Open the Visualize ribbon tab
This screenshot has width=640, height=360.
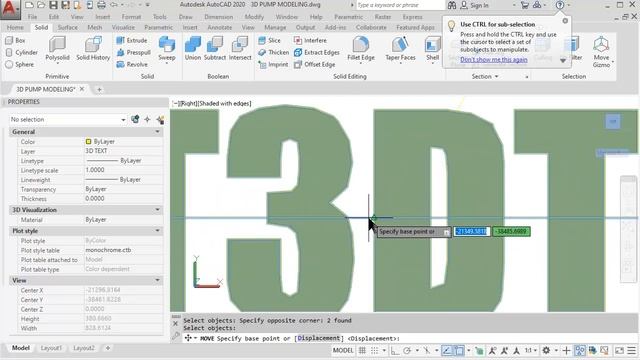(123, 27)
